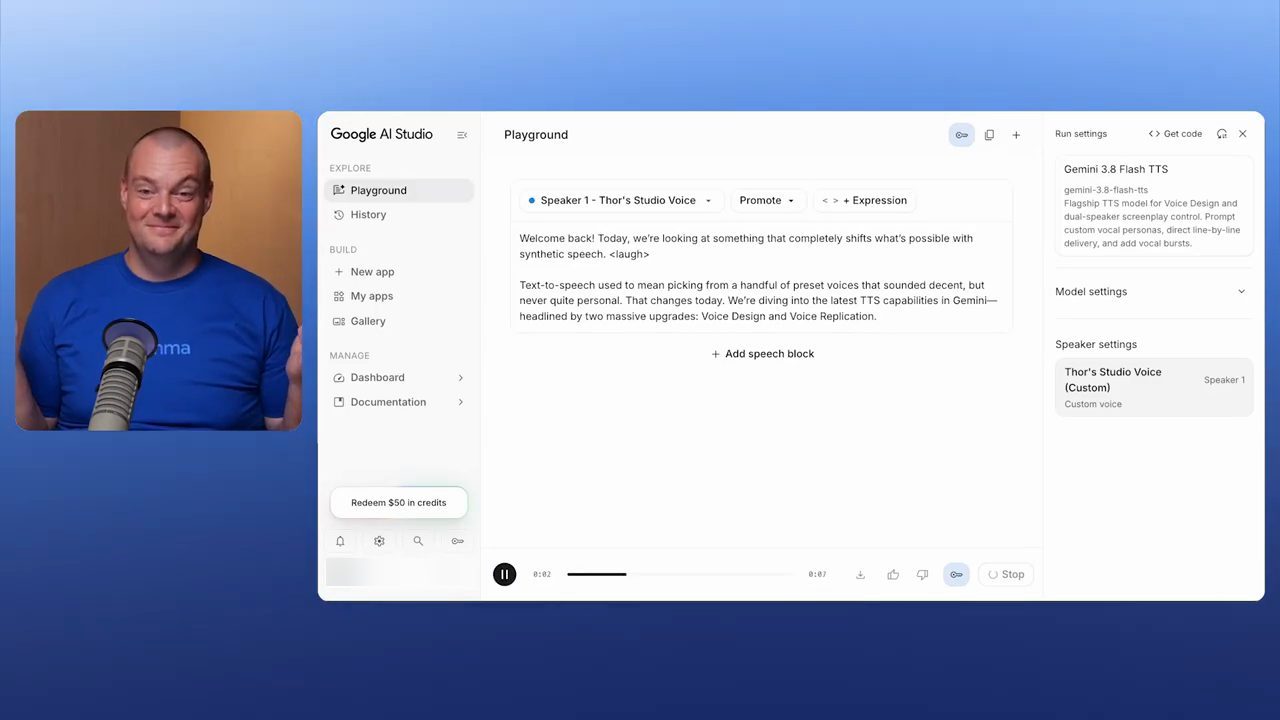Click the plus icon in the Playground header
The width and height of the screenshot is (1280, 720).
point(1016,135)
